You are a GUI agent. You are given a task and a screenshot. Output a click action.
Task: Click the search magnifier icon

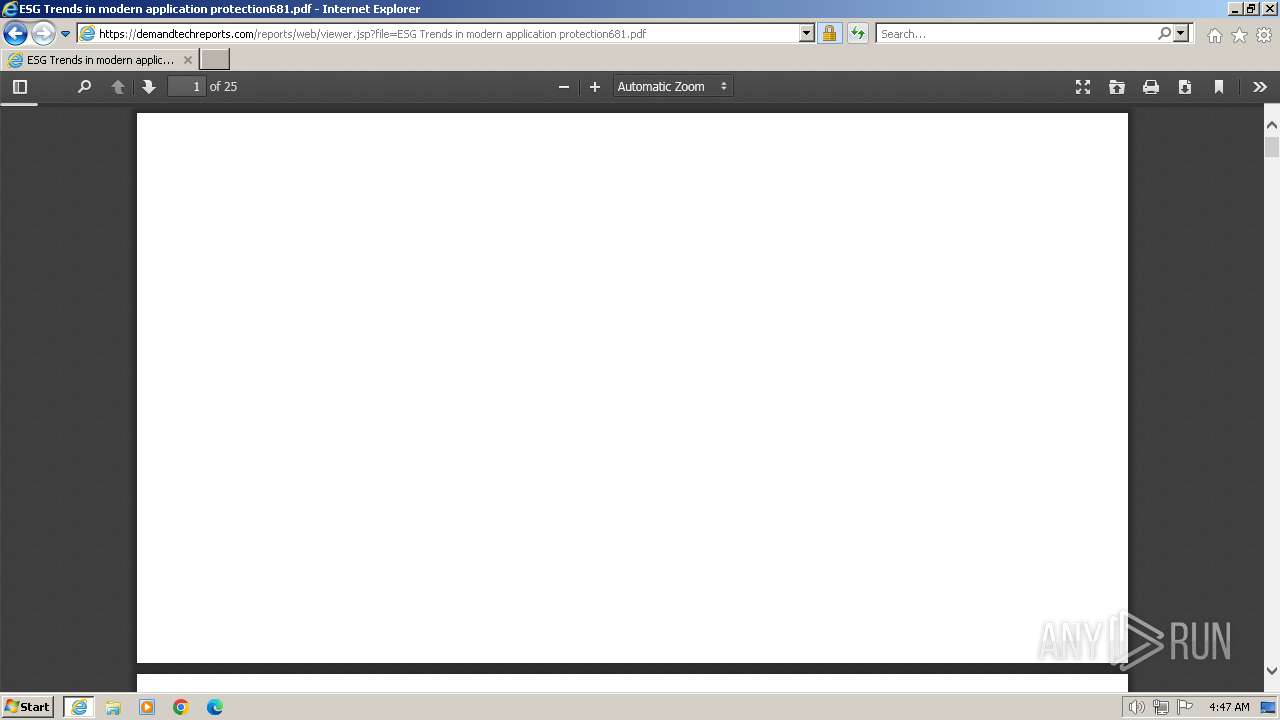coord(1164,33)
